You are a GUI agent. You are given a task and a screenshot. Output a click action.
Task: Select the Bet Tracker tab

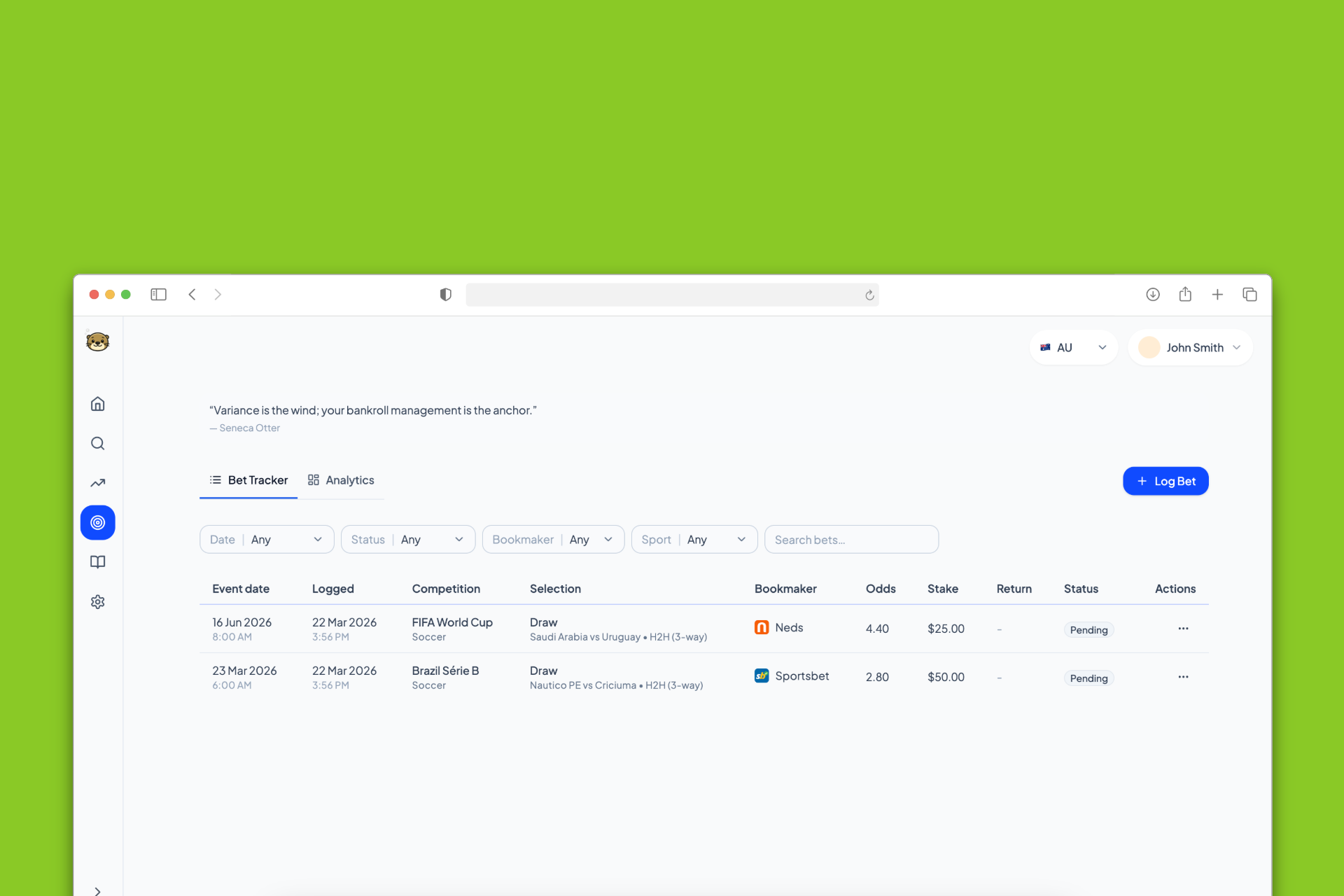pyautogui.click(x=249, y=480)
